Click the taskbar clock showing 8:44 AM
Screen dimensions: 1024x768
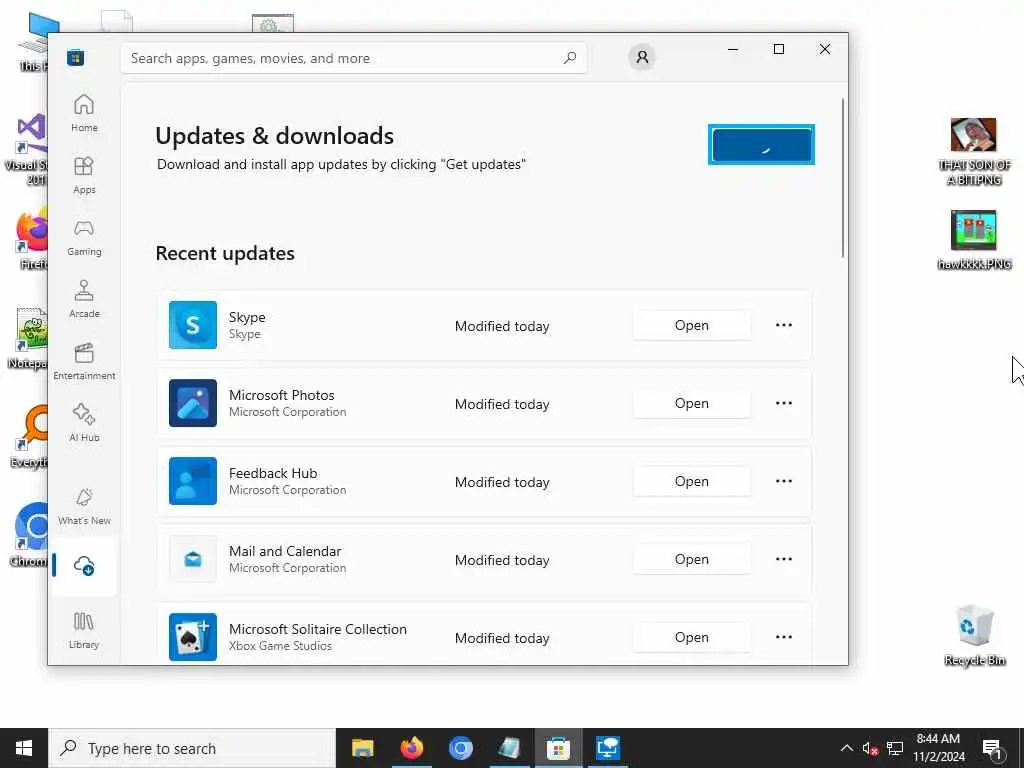click(938, 748)
